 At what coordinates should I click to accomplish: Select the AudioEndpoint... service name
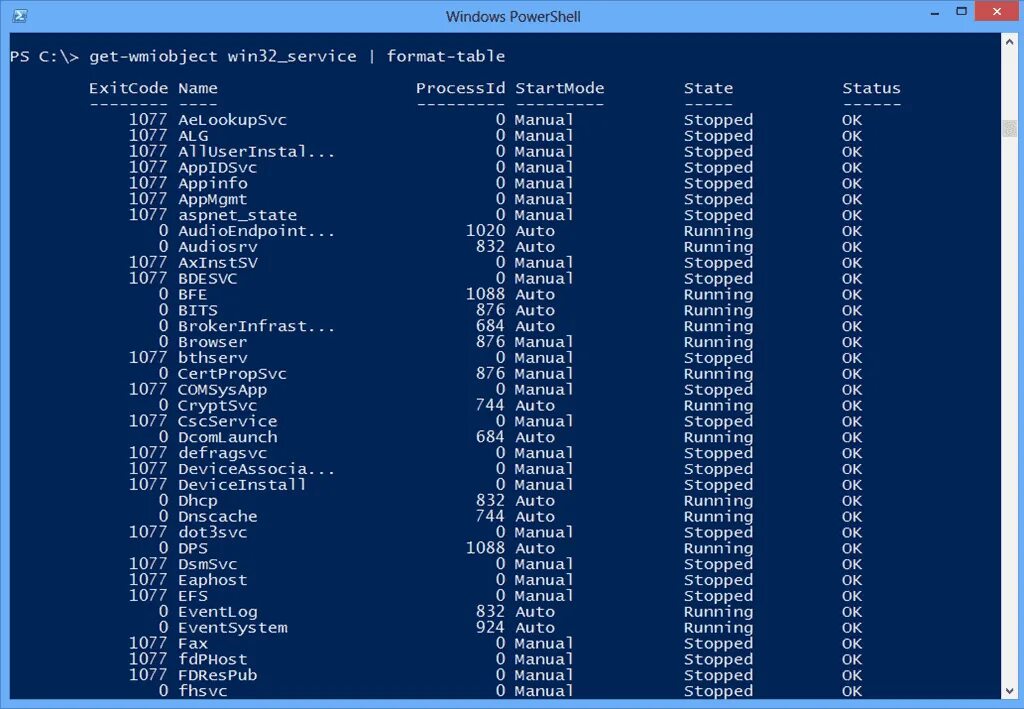click(257, 231)
